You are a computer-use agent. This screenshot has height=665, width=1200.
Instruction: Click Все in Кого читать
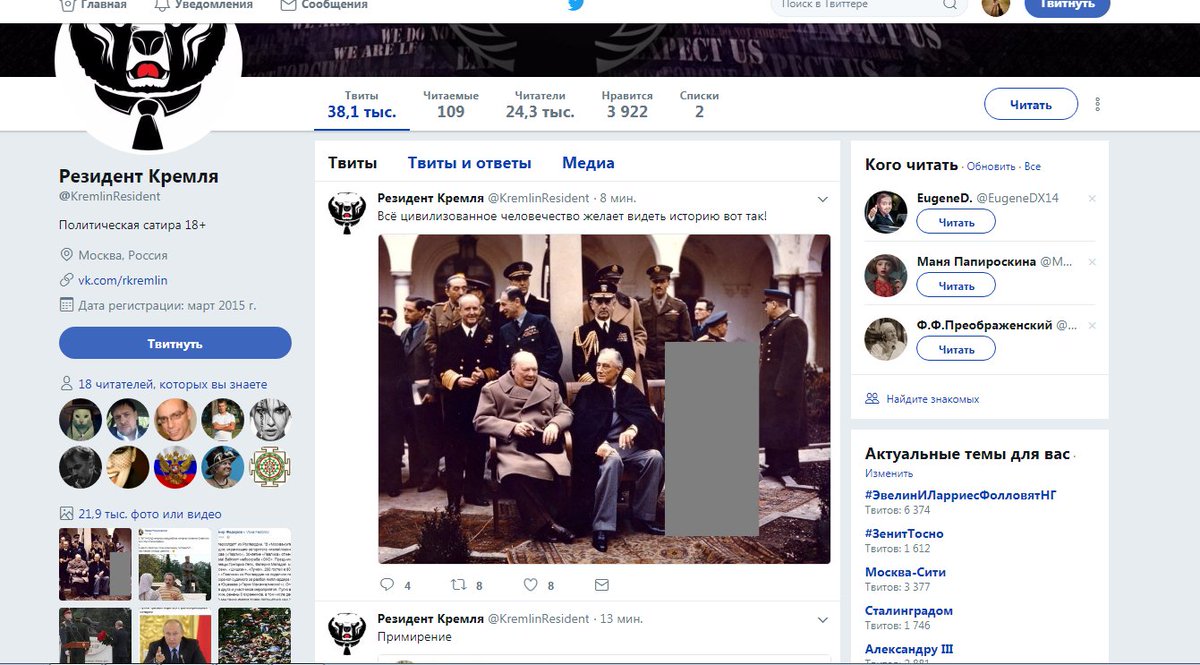[x=1032, y=166]
